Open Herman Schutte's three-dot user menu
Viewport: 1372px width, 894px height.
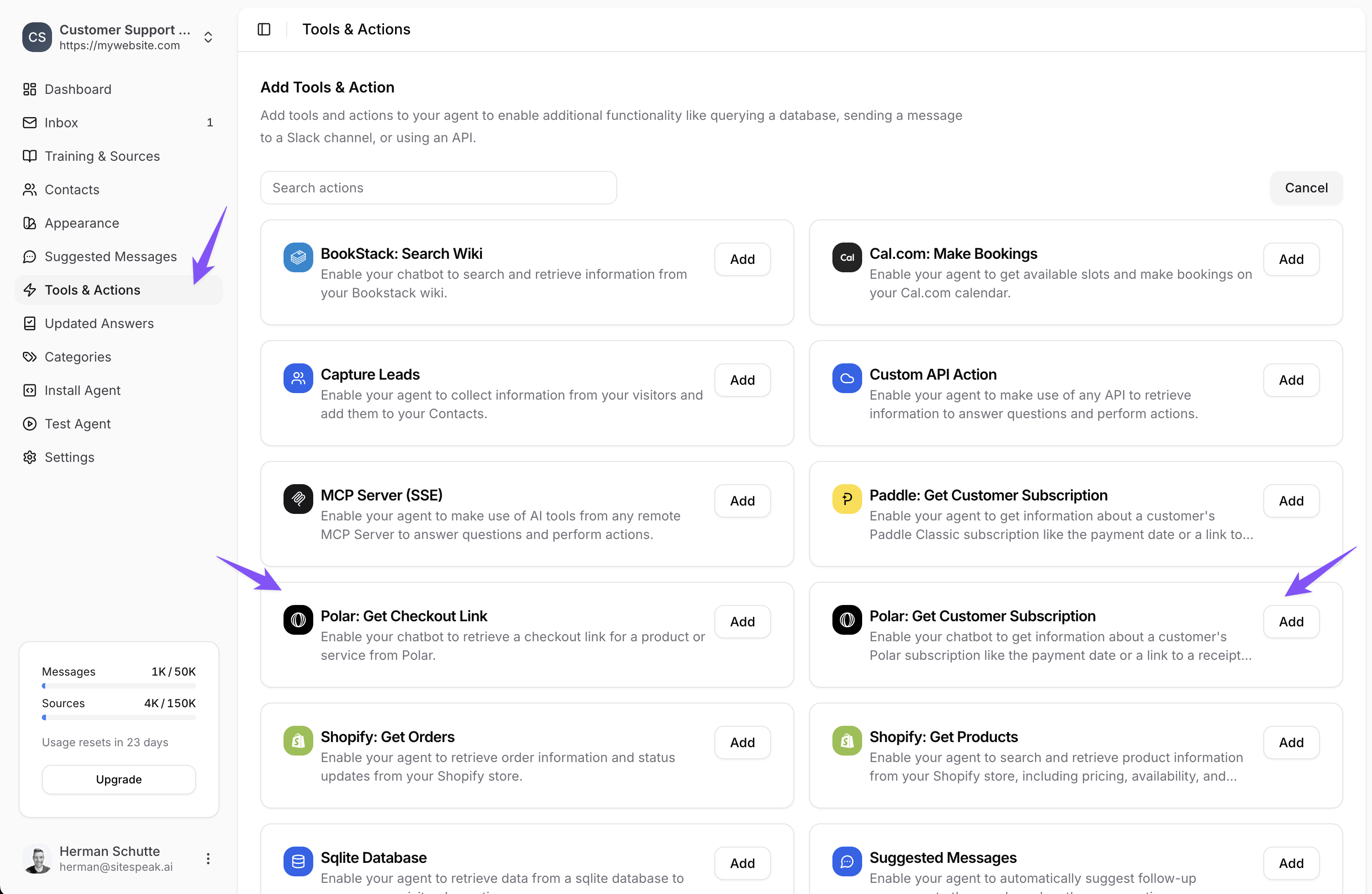208,858
